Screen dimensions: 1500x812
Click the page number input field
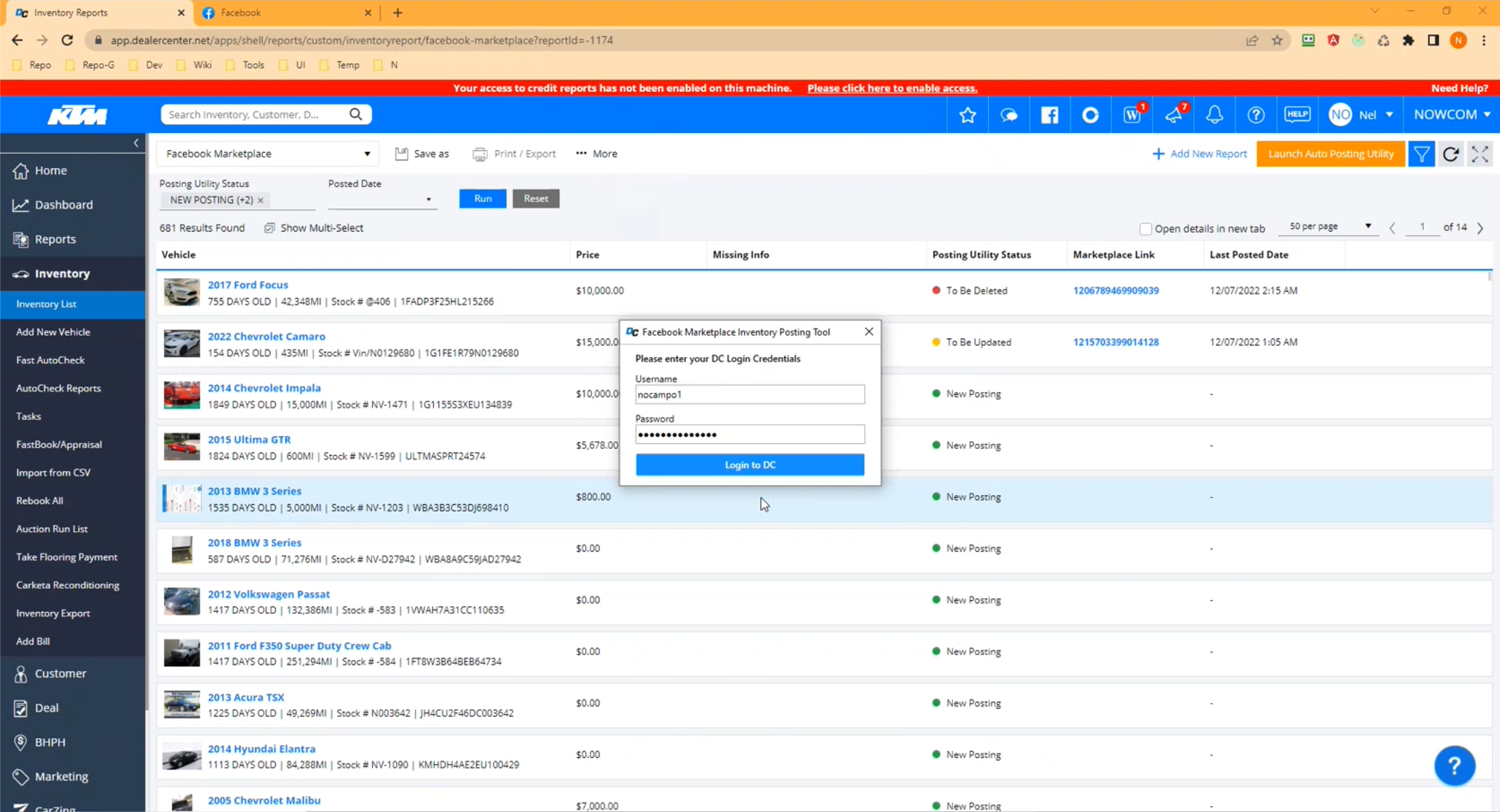tap(1422, 227)
